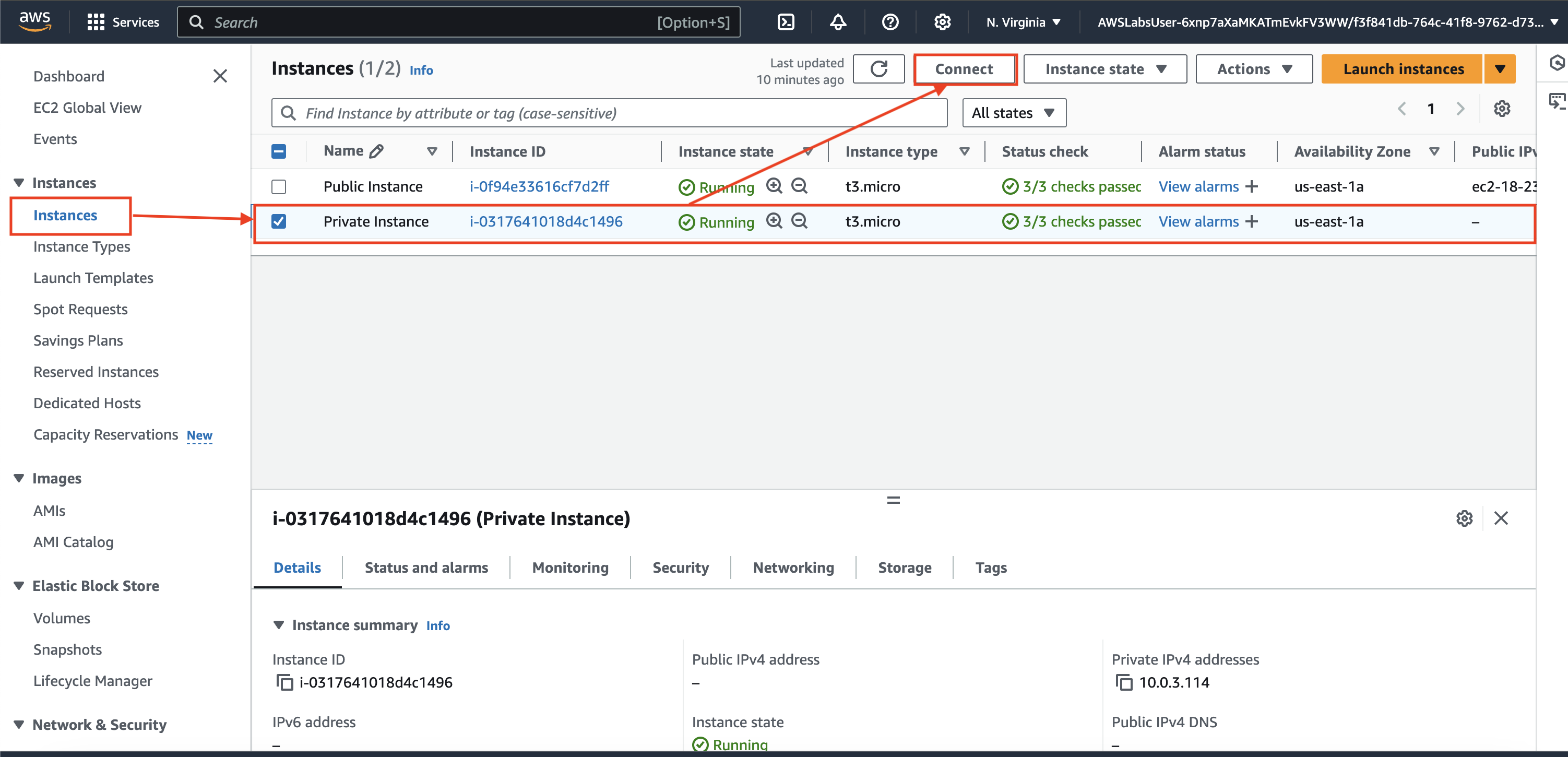Switch to the Status and alarms tab
1568x757 pixels.
[426, 567]
